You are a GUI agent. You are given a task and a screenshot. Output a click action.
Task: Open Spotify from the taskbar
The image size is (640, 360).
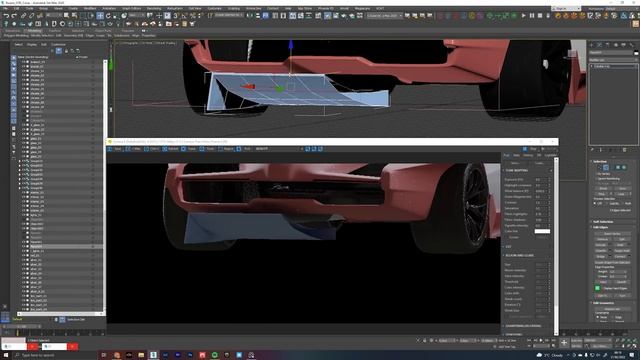[214, 355]
